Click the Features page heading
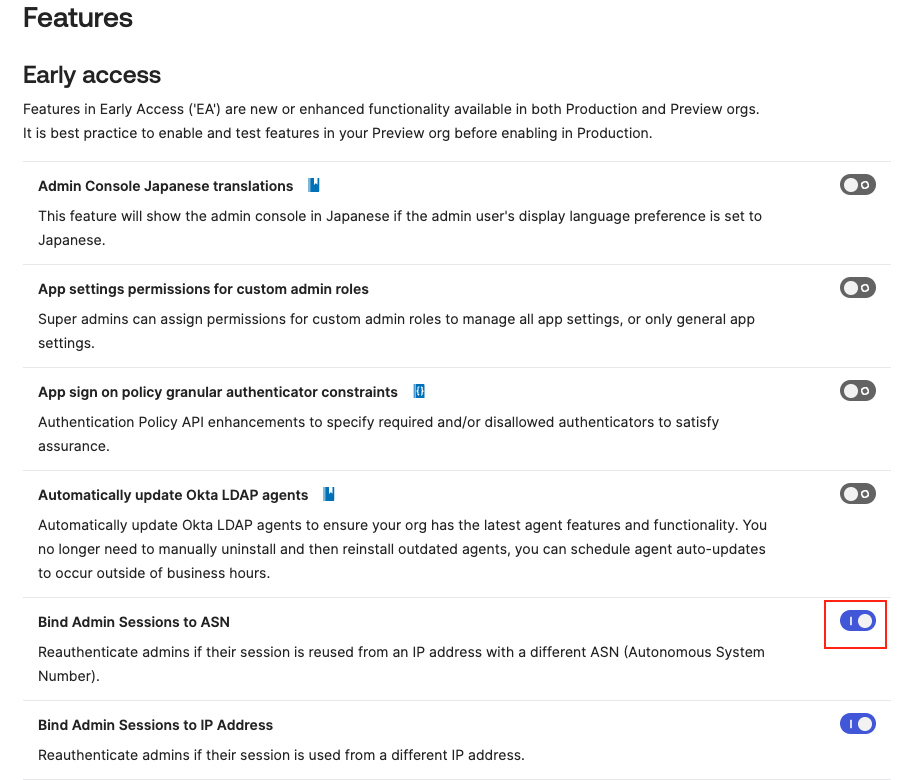The height and width of the screenshot is (780, 904). coord(78,18)
